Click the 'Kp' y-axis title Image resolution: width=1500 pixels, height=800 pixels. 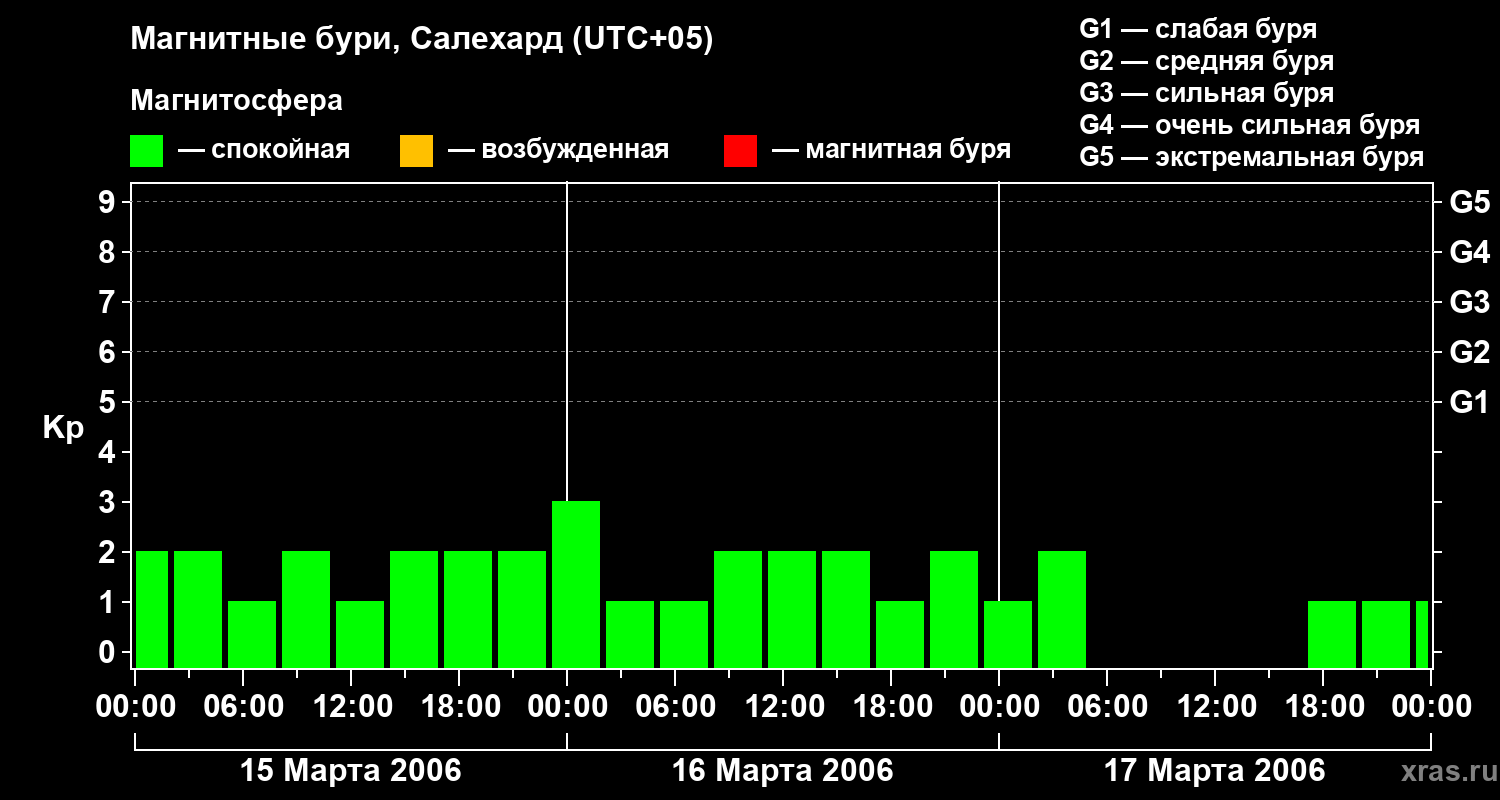63,428
